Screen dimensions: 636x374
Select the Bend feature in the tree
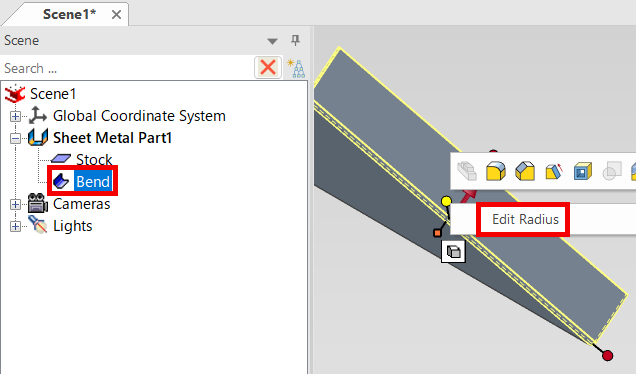click(x=93, y=181)
